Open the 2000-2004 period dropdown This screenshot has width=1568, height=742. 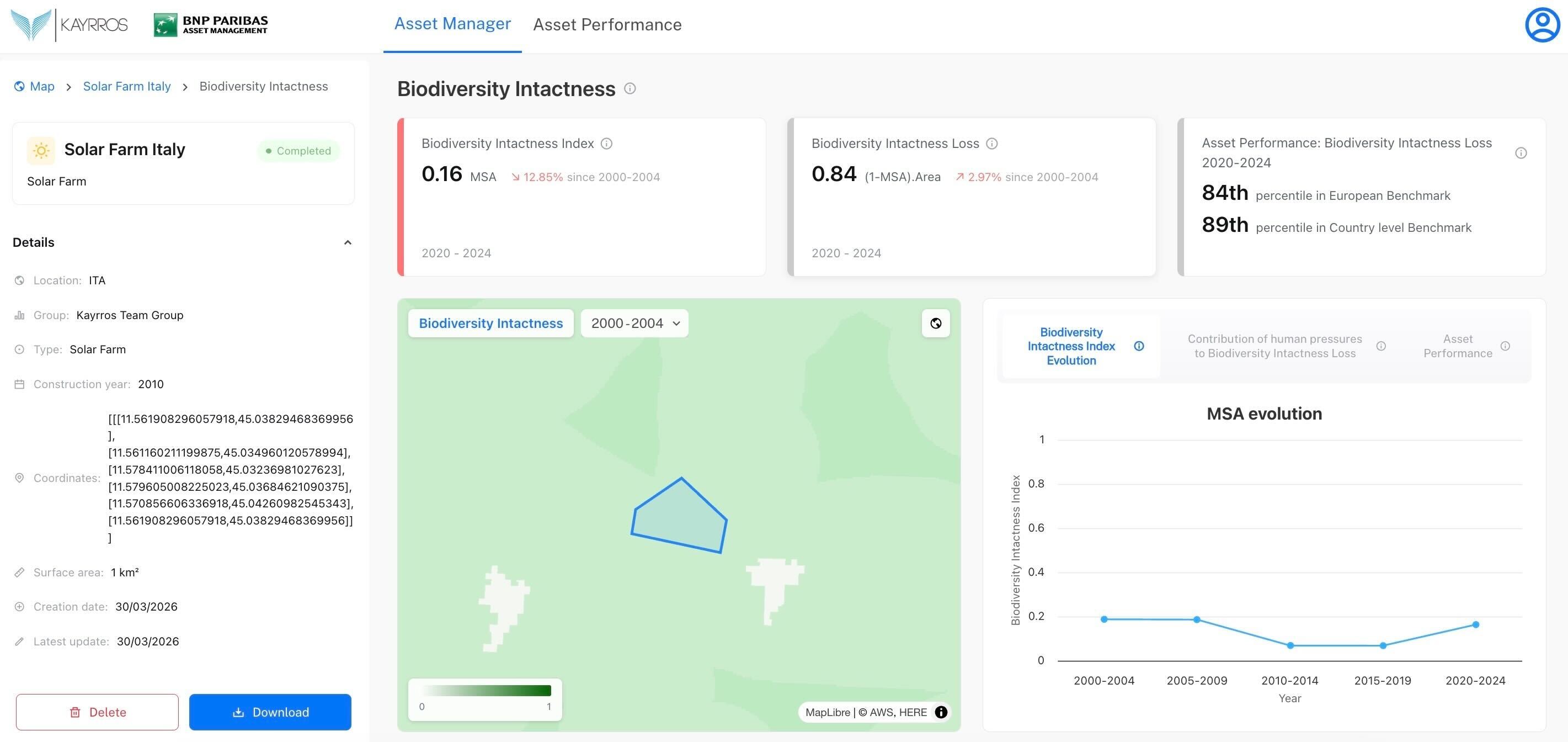(634, 324)
